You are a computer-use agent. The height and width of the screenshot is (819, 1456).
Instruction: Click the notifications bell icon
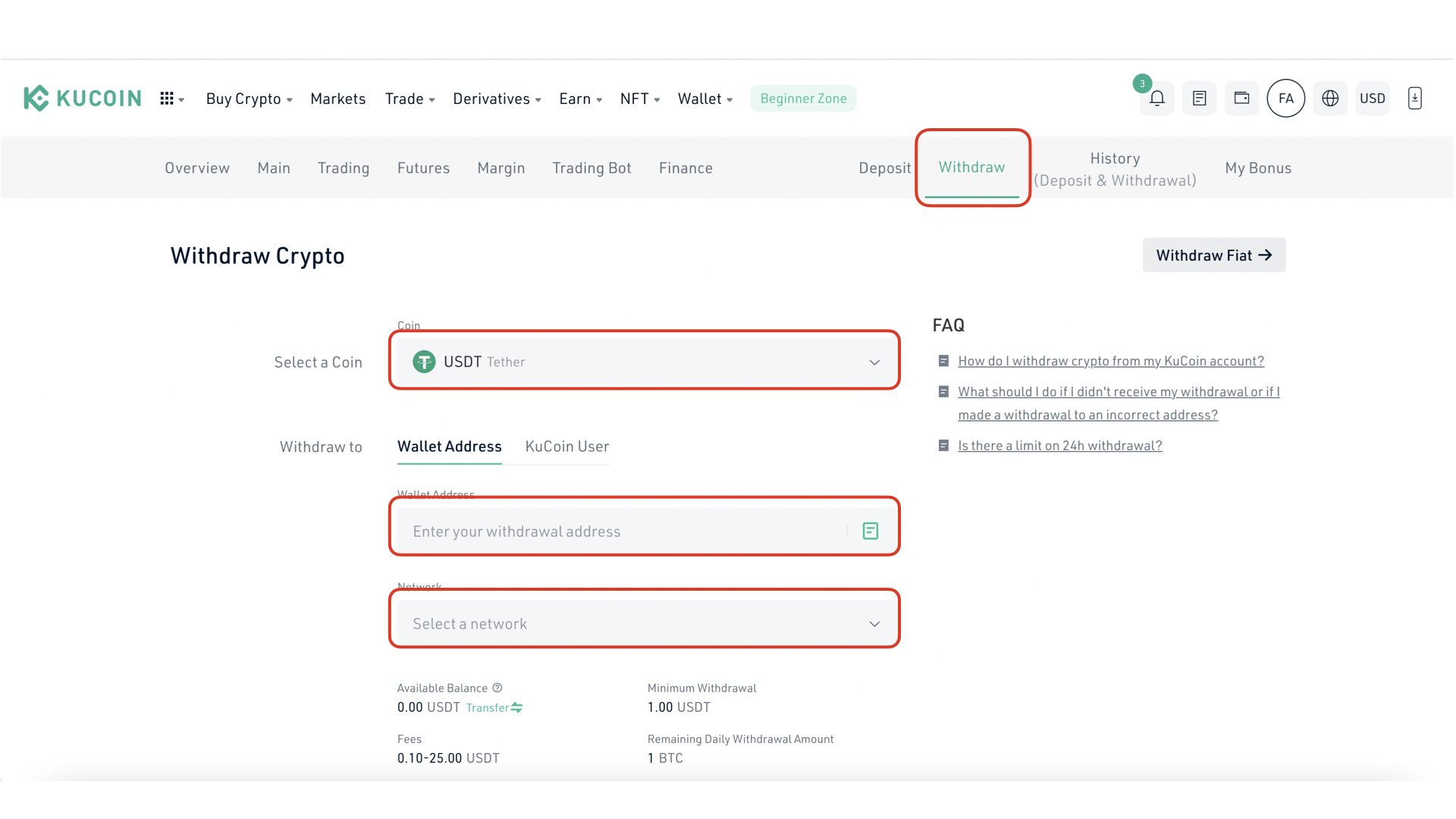pyautogui.click(x=1156, y=98)
